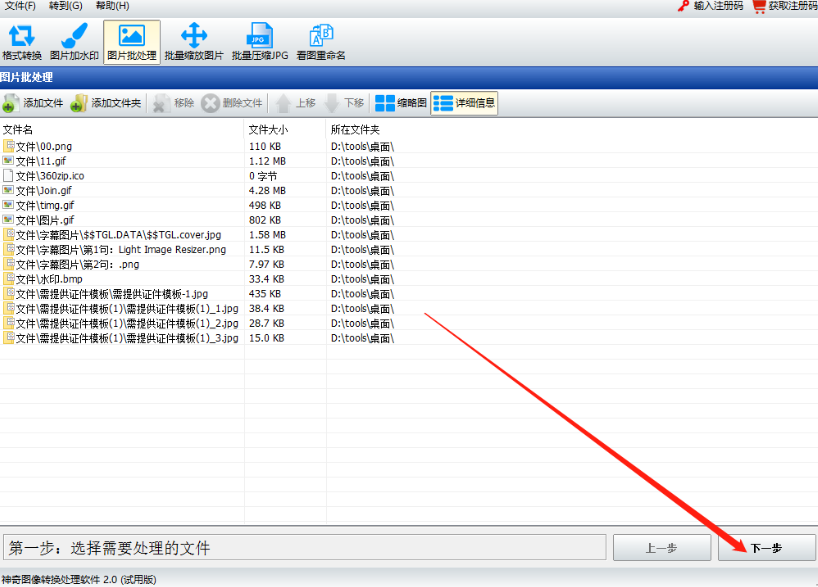Screen dimensions: 818x587
Task: Click the 上一步 previous button
Action: pyautogui.click(x=661, y=548)
